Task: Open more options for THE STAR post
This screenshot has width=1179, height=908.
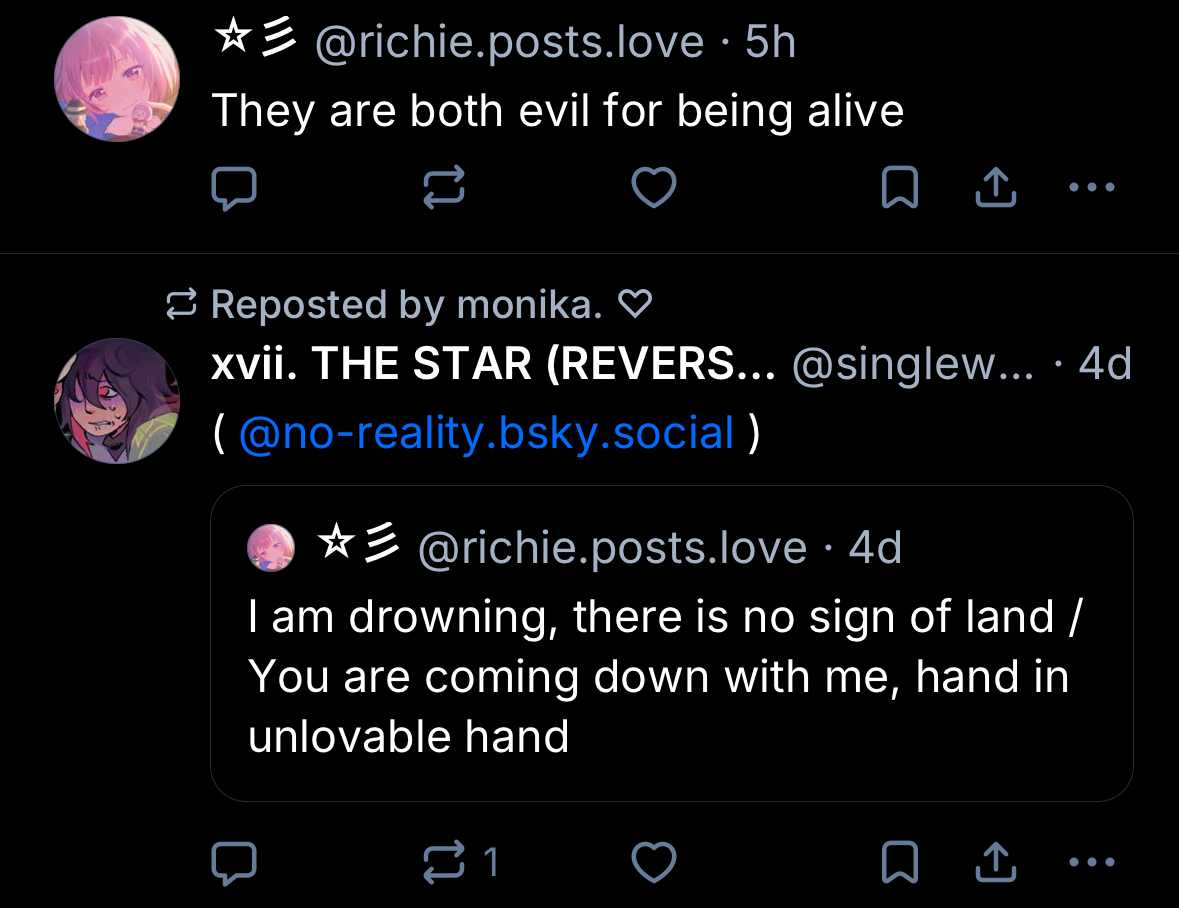Action: click(x=1091, y=862)
